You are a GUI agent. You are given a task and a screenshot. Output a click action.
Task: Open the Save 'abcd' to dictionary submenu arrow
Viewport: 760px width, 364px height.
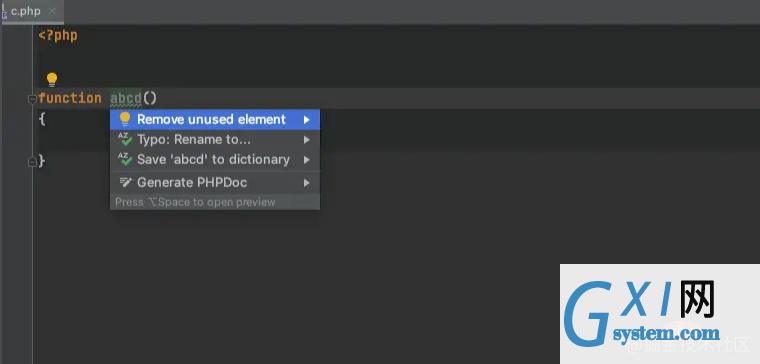[x=306, y=159]
